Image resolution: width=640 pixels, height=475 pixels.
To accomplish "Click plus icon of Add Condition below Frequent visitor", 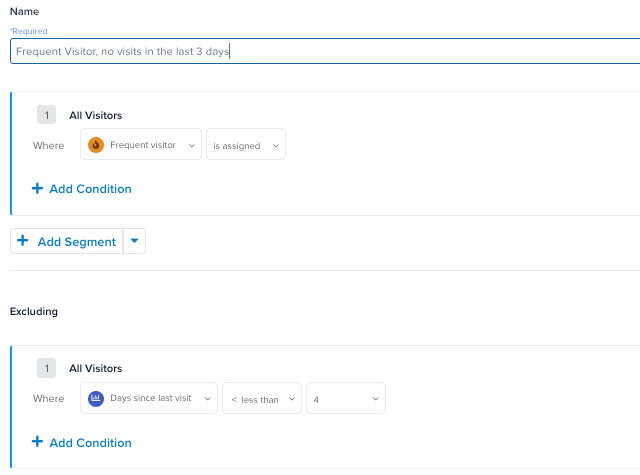I will point(37,188).
